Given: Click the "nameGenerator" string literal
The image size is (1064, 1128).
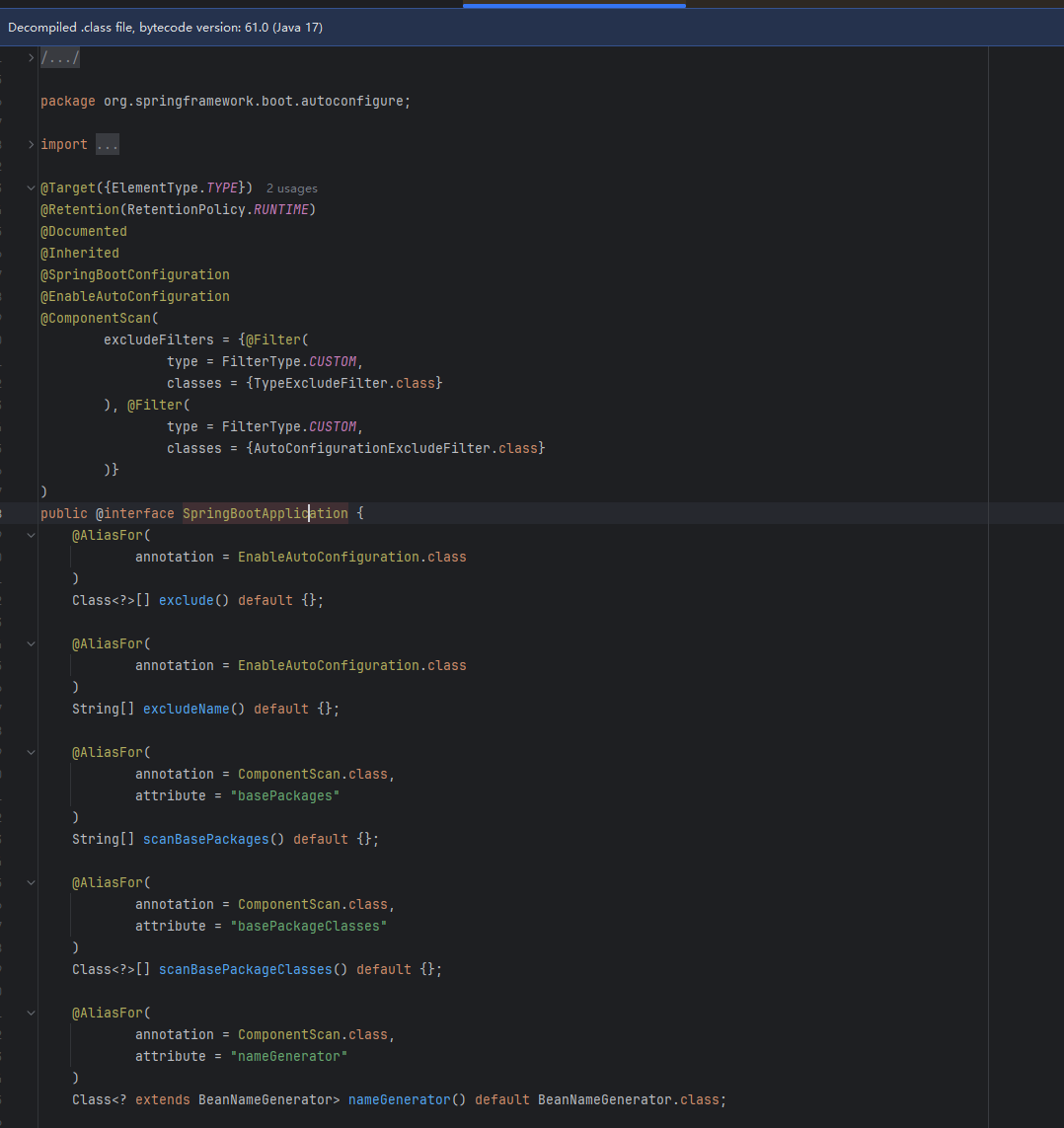Looking at the screenshot, I should [x=288, y=1056].
